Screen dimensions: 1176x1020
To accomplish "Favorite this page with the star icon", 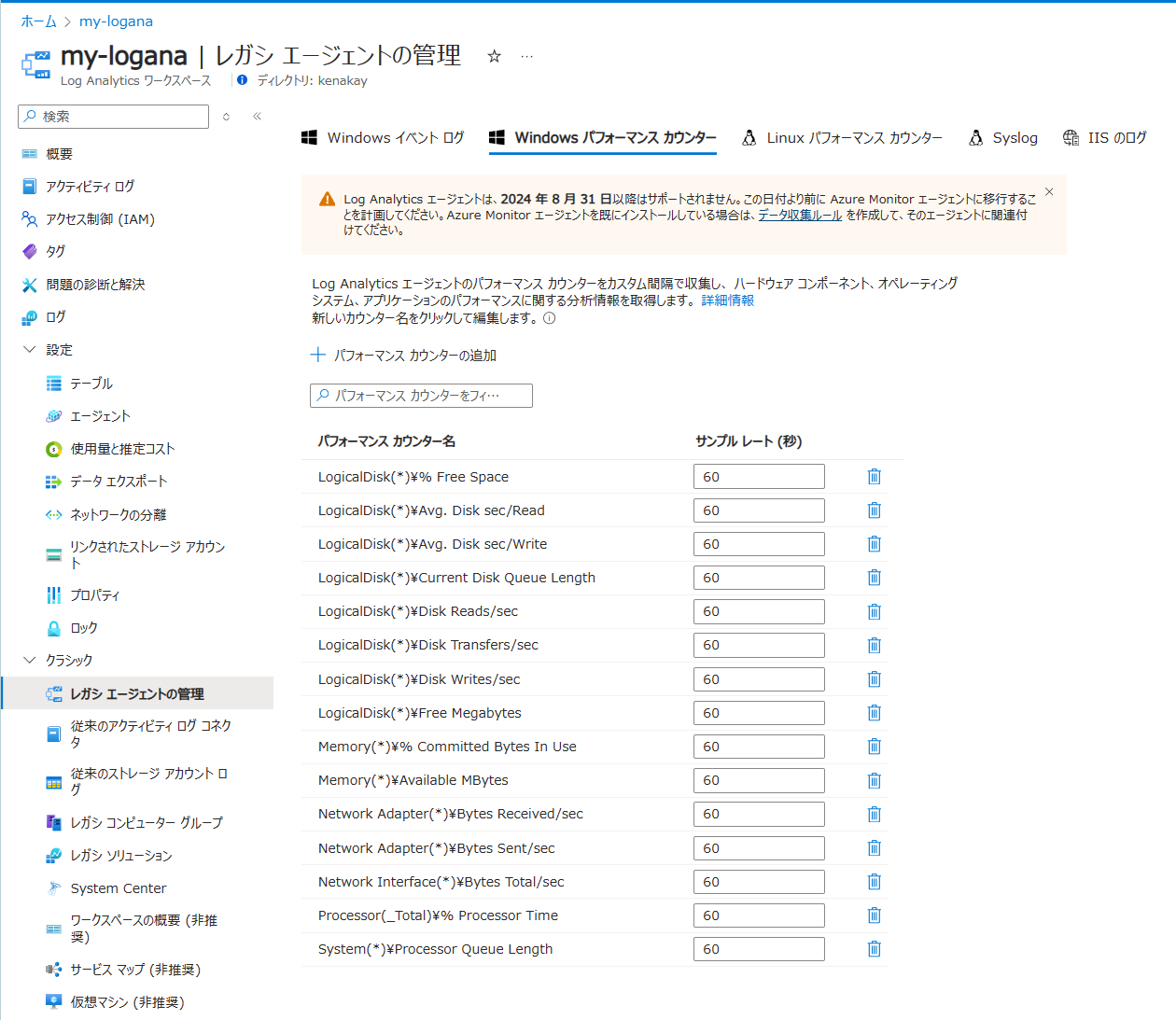I will pos(495,56).
